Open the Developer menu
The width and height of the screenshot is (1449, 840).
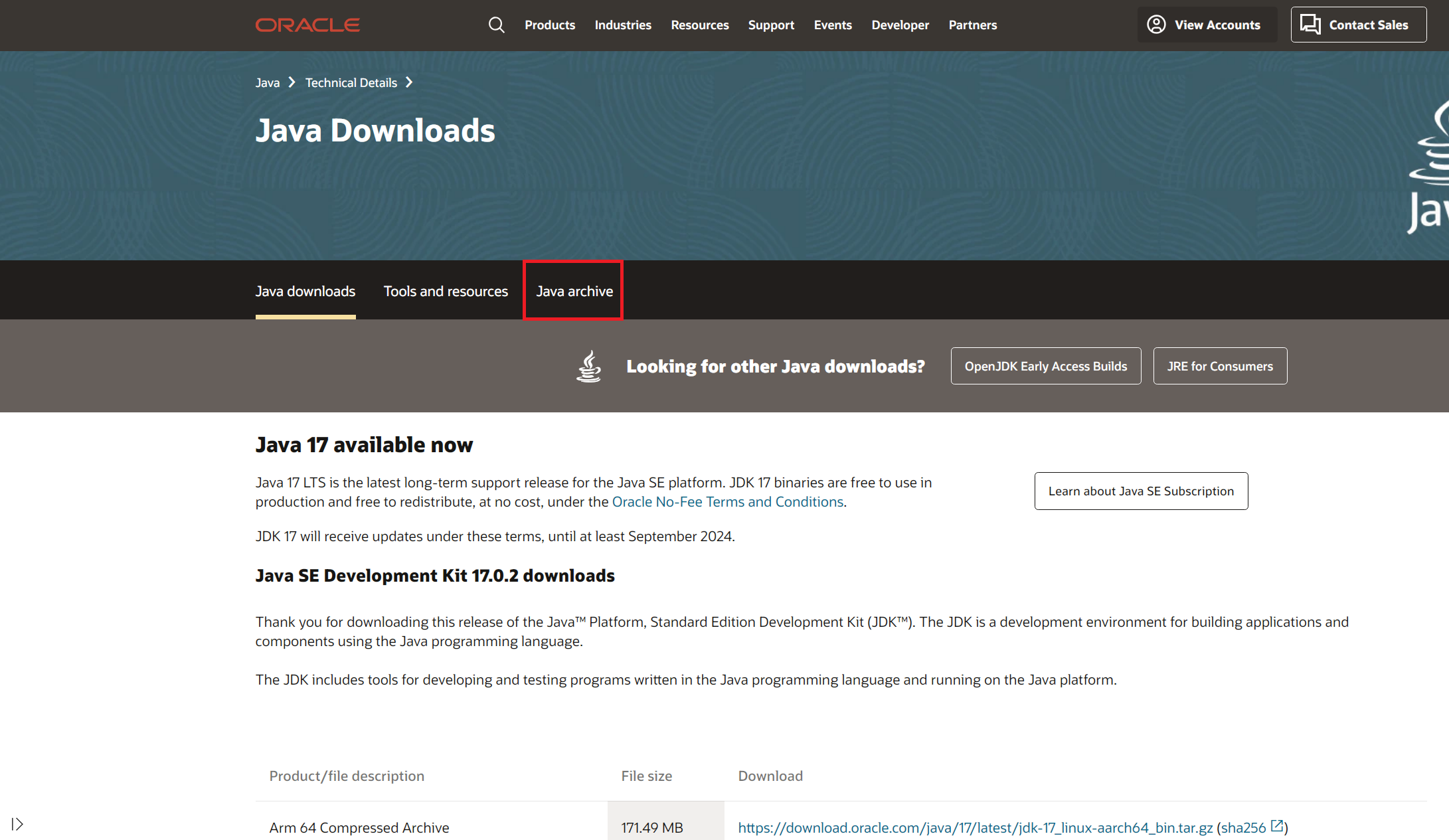click(x=900, y=25)
